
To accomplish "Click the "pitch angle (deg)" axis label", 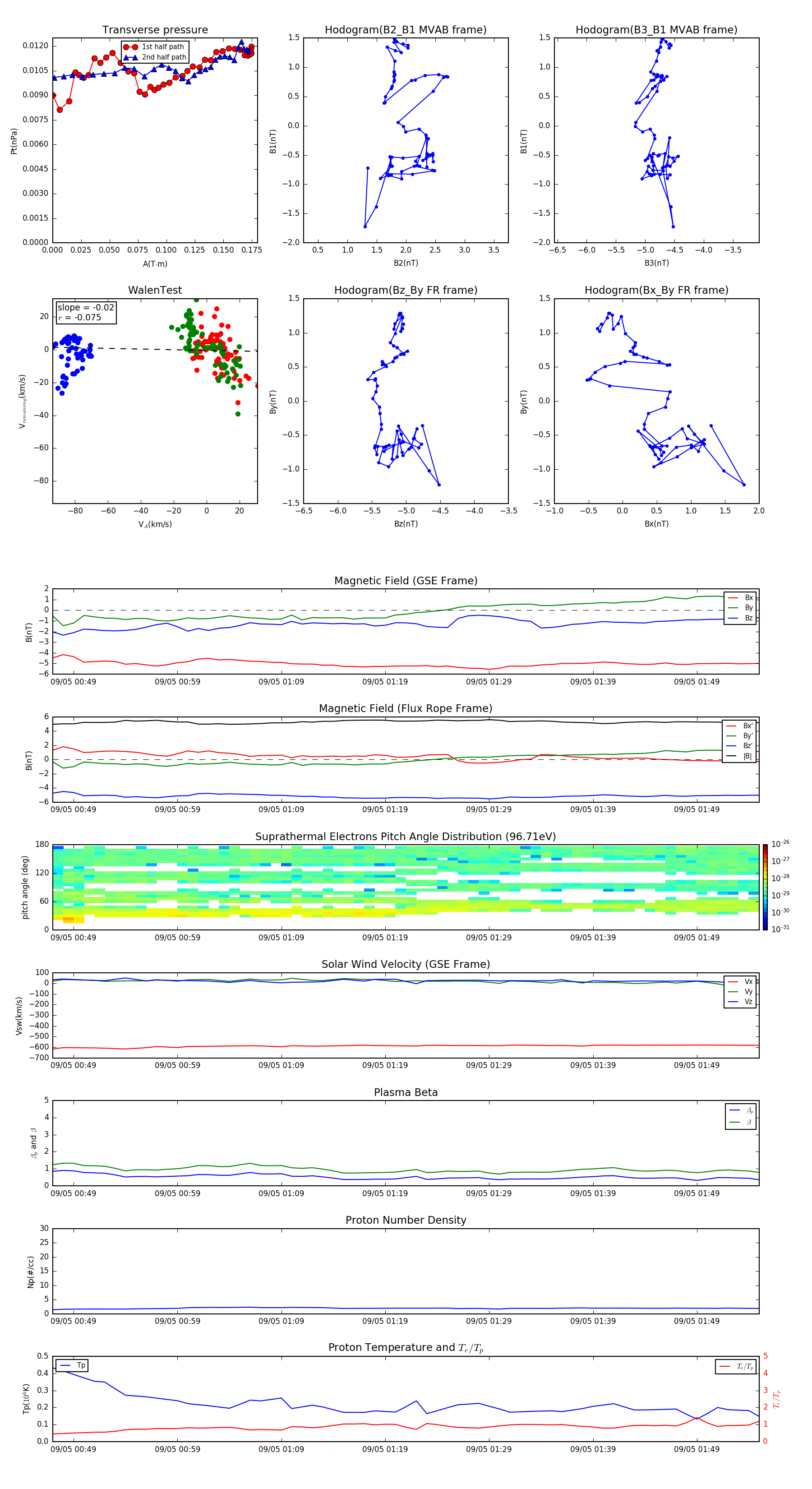I will pos(25,887).
